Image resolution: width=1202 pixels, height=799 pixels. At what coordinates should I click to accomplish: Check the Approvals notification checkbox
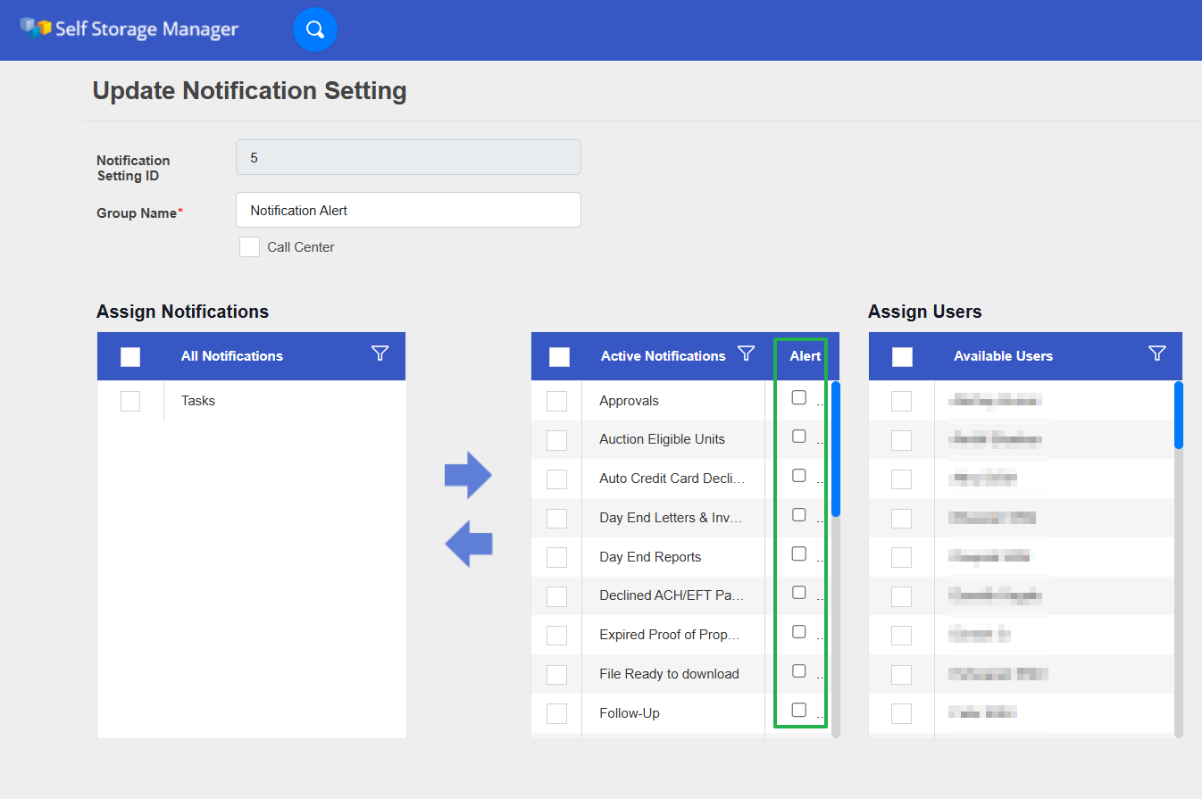tap(557, 400)
